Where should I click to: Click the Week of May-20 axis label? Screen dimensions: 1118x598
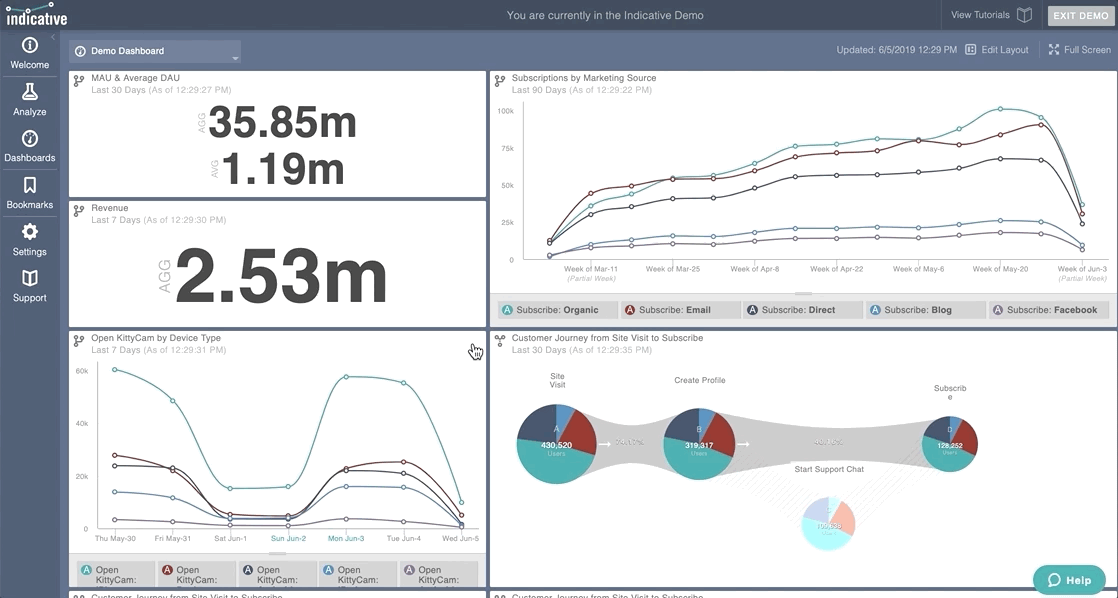click(x=1000, y=269)
